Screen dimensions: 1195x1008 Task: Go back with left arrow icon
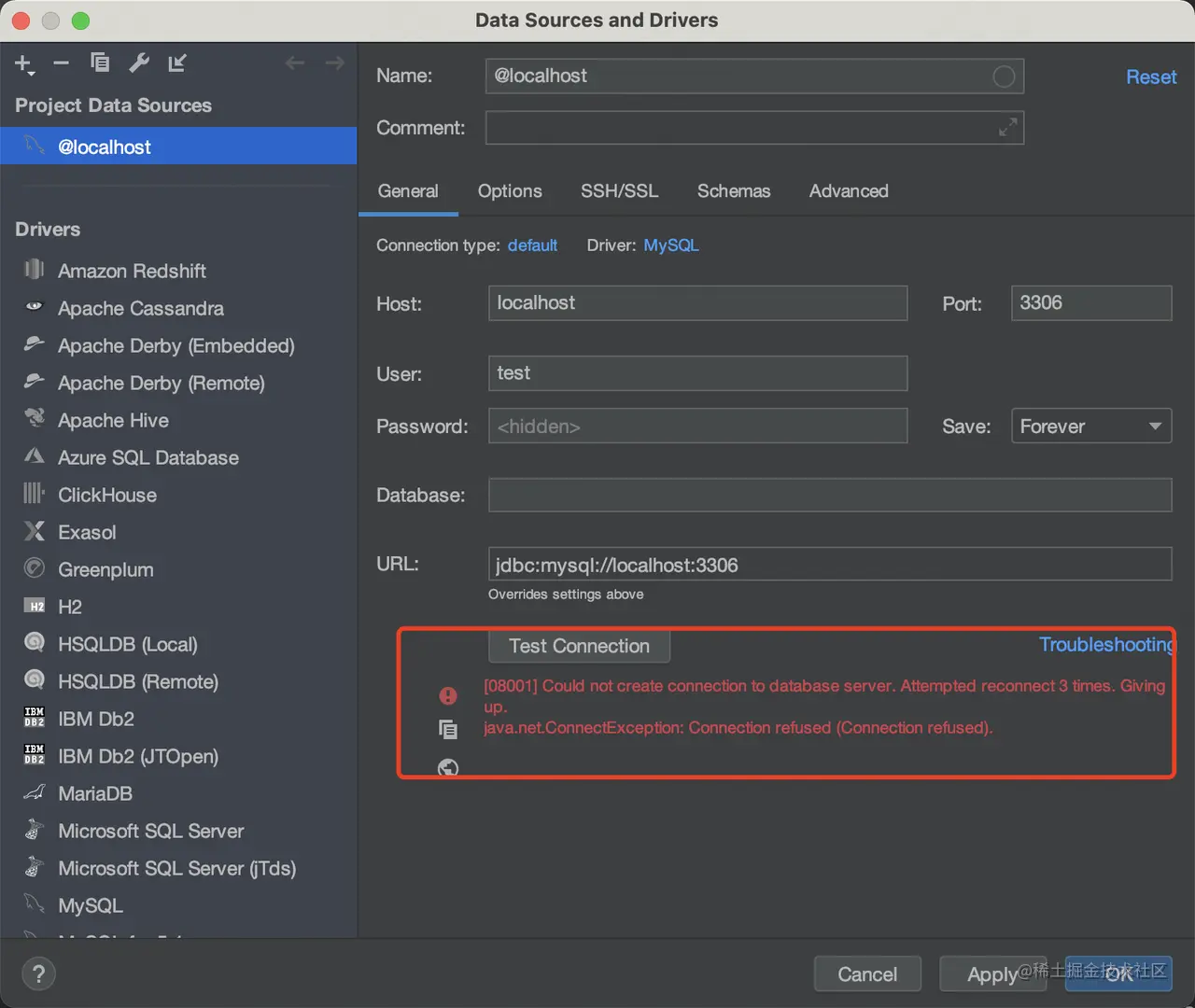point(295,63)
